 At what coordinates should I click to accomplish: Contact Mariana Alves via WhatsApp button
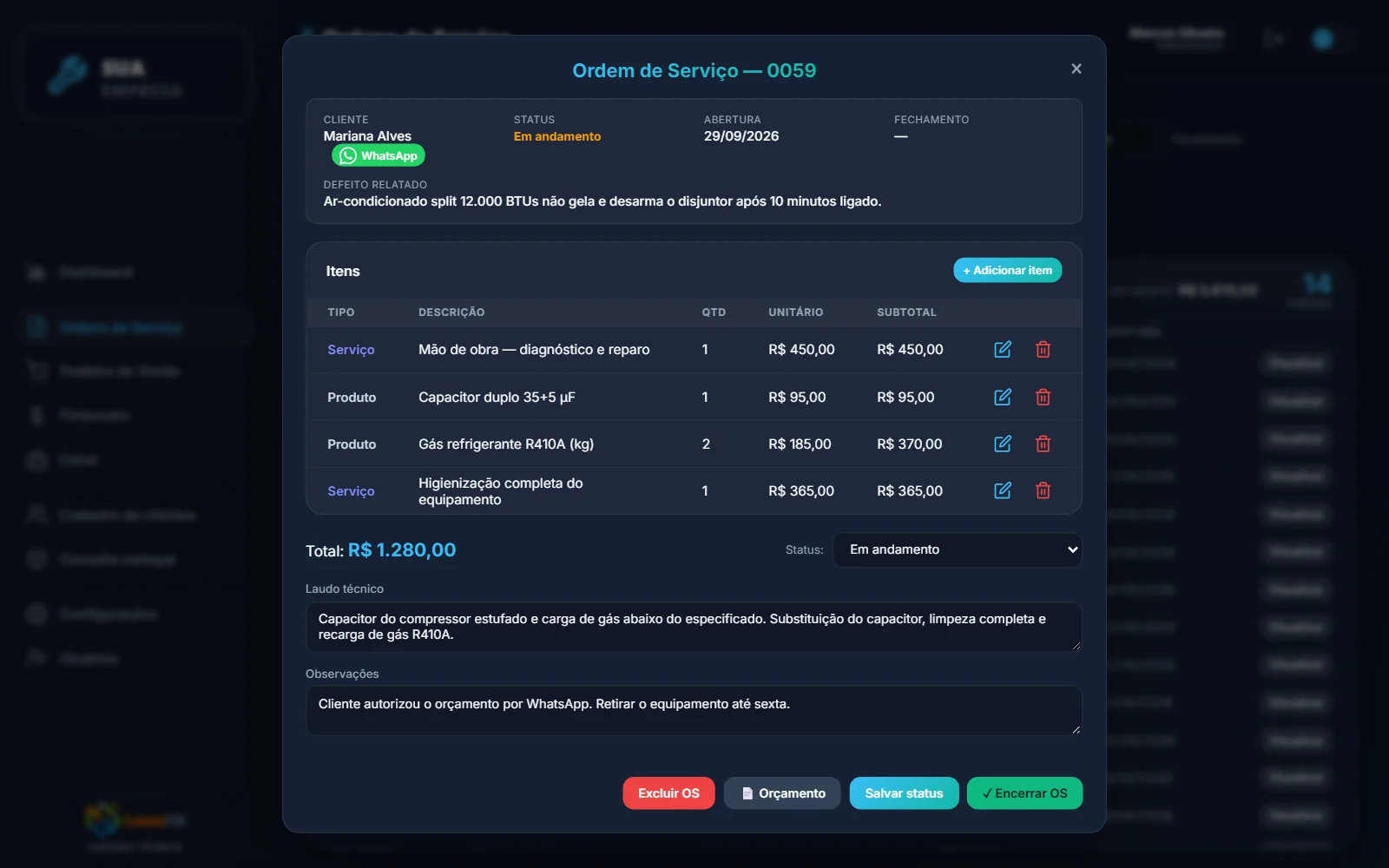[x=379, y=155]
